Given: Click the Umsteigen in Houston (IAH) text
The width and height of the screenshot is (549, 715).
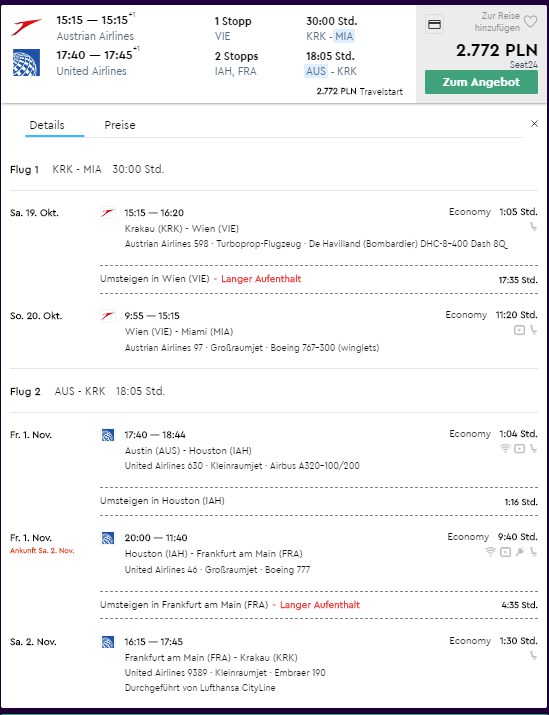Looking at the screenshot, I should [162, 501].
